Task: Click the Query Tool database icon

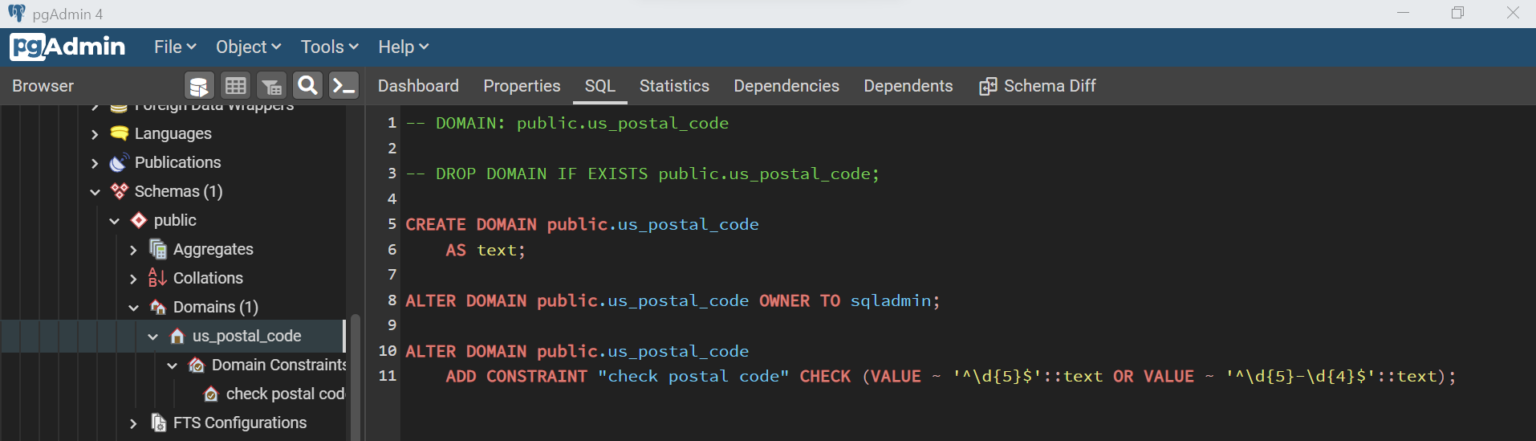Action: [199, 86]
